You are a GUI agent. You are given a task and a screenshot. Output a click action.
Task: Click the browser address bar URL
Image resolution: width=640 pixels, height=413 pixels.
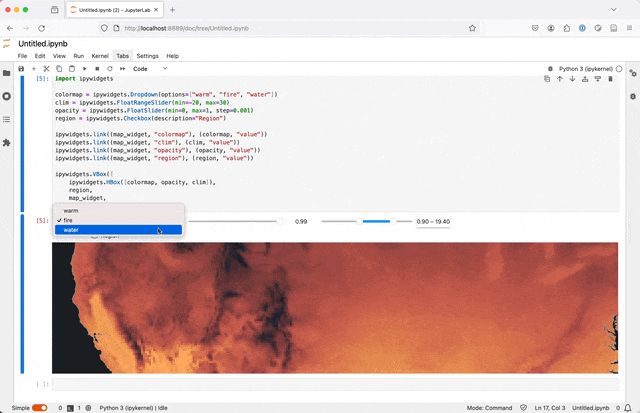pos(187,28)
